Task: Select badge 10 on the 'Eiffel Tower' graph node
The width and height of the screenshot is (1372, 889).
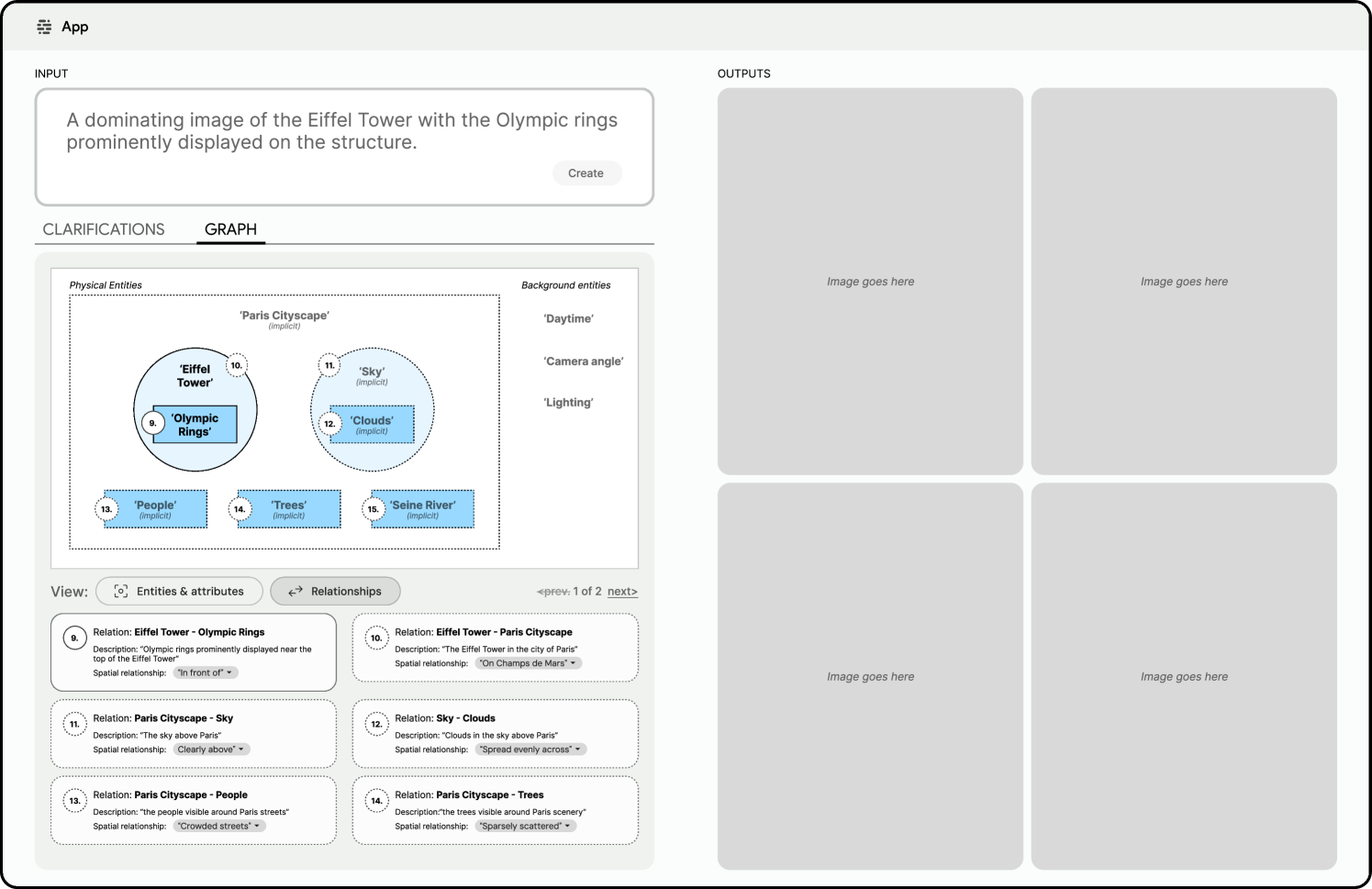Action: (x=237, y=365)
